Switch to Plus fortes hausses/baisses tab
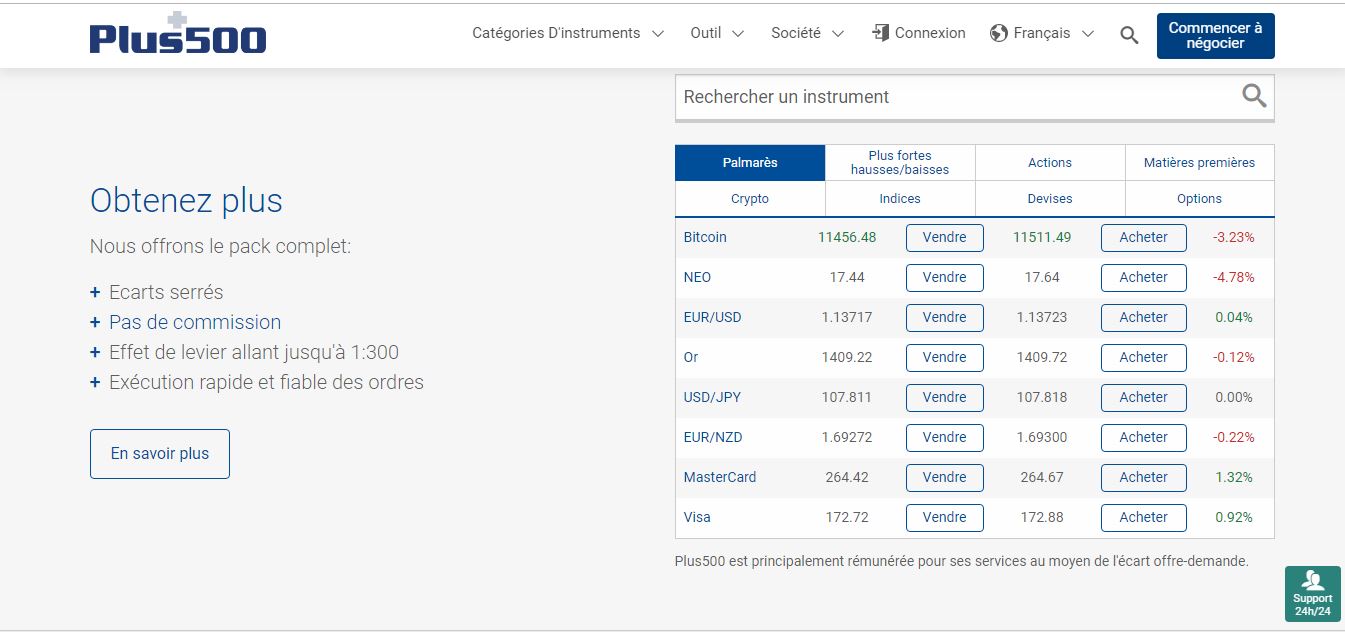The height and width of the screenshot is (632, 1345). [900, 162]
